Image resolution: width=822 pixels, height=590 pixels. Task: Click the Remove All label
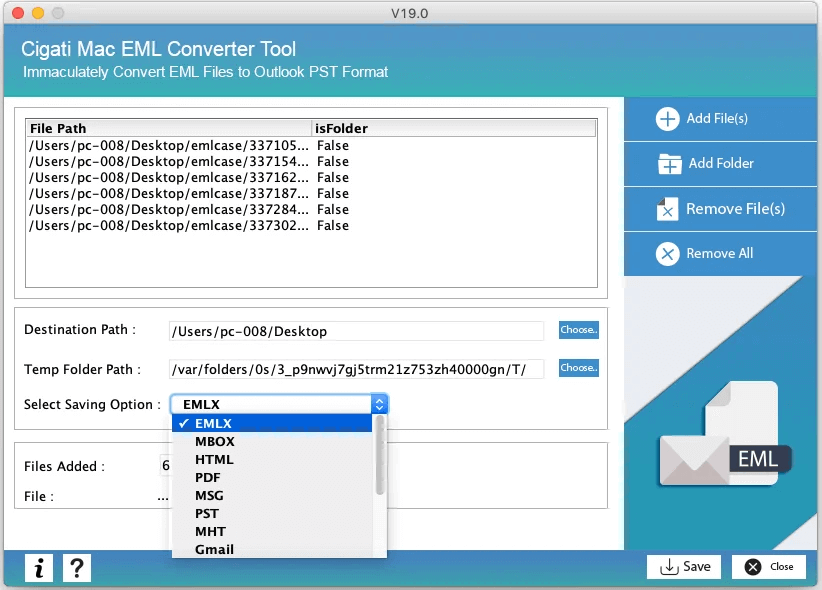pyautogui.click(x=720, y=253)
